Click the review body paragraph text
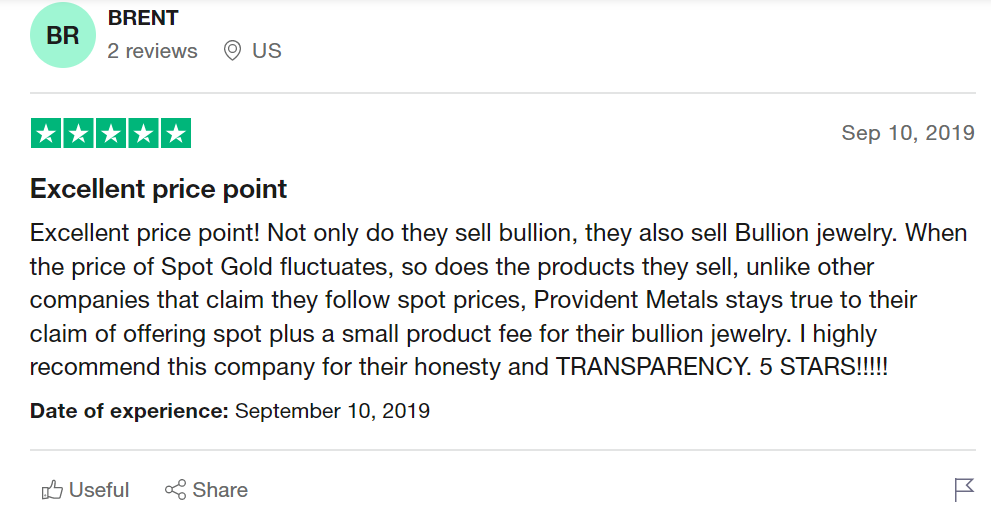This screenshot has width=991, height=516. coord(498,300)
